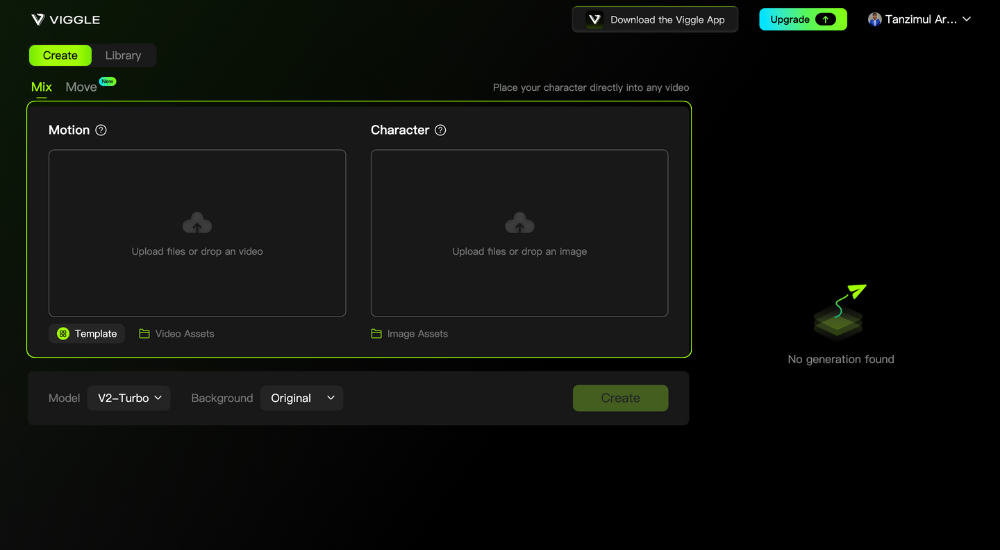Select the Create tab
1000x550 pixels.
click(x=60, y=56)
